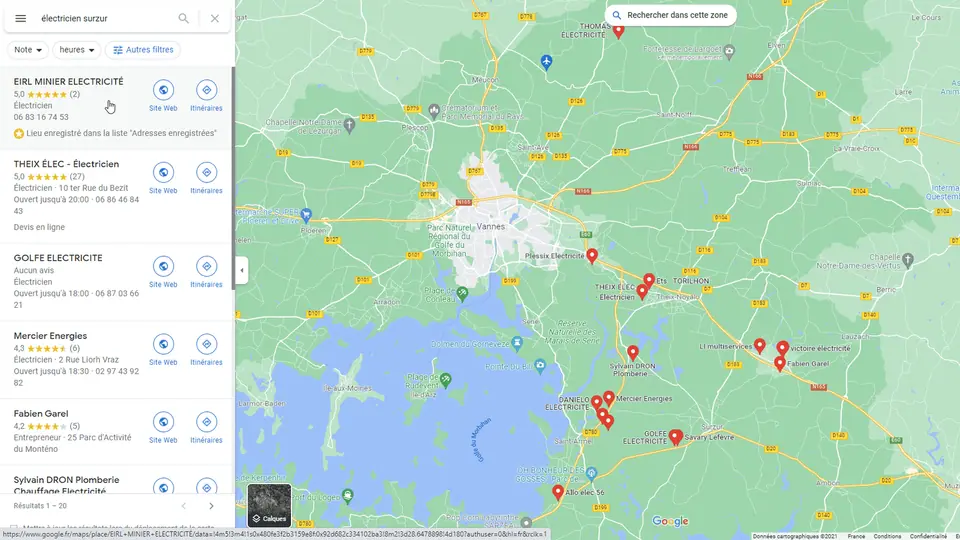960x540 pixels.
Task: Click 'Rechercher dans cette zone' button
Action: [x=670, y=15]
